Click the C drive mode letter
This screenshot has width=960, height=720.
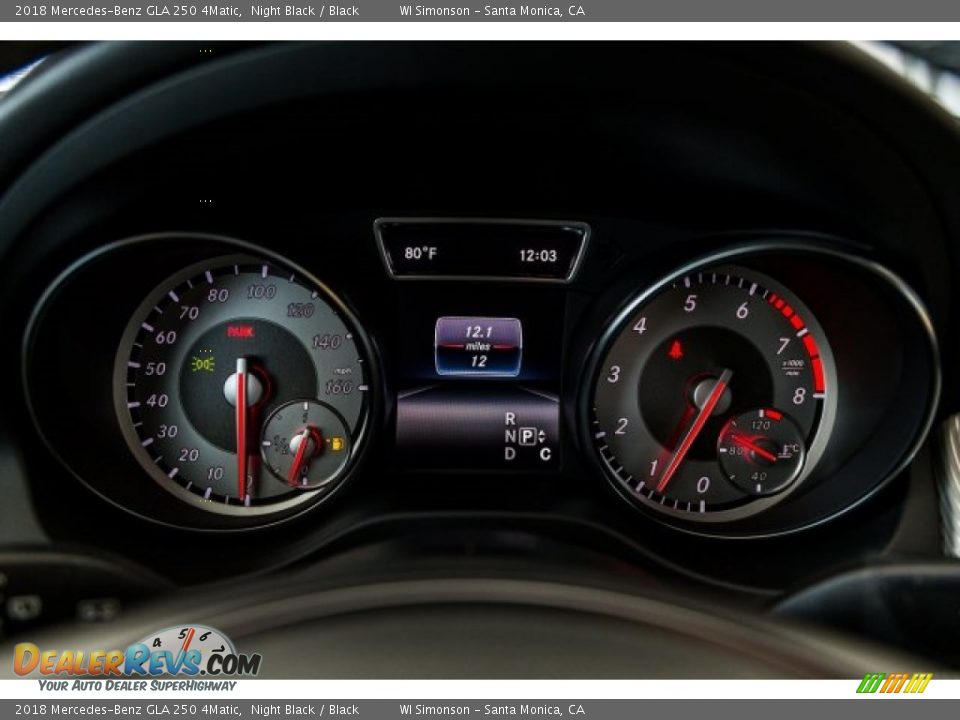(x=545, y=454)
